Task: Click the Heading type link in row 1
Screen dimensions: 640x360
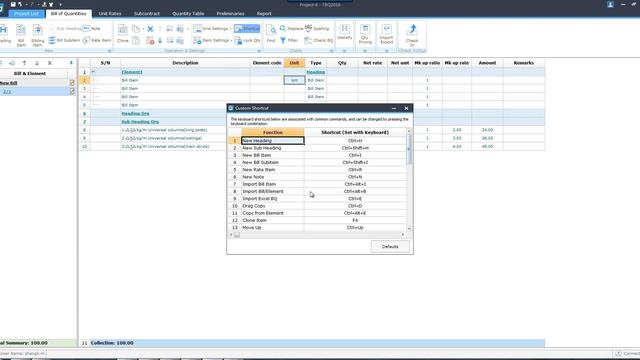Action: 316,72
